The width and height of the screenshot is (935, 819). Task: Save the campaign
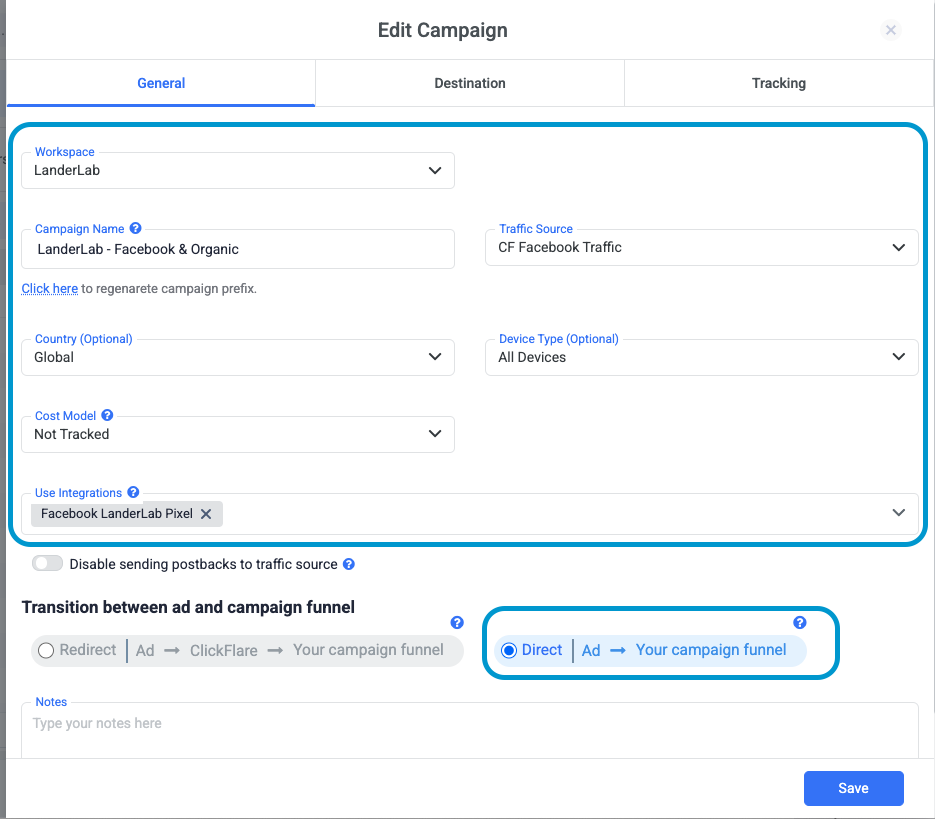pos(853,788)
